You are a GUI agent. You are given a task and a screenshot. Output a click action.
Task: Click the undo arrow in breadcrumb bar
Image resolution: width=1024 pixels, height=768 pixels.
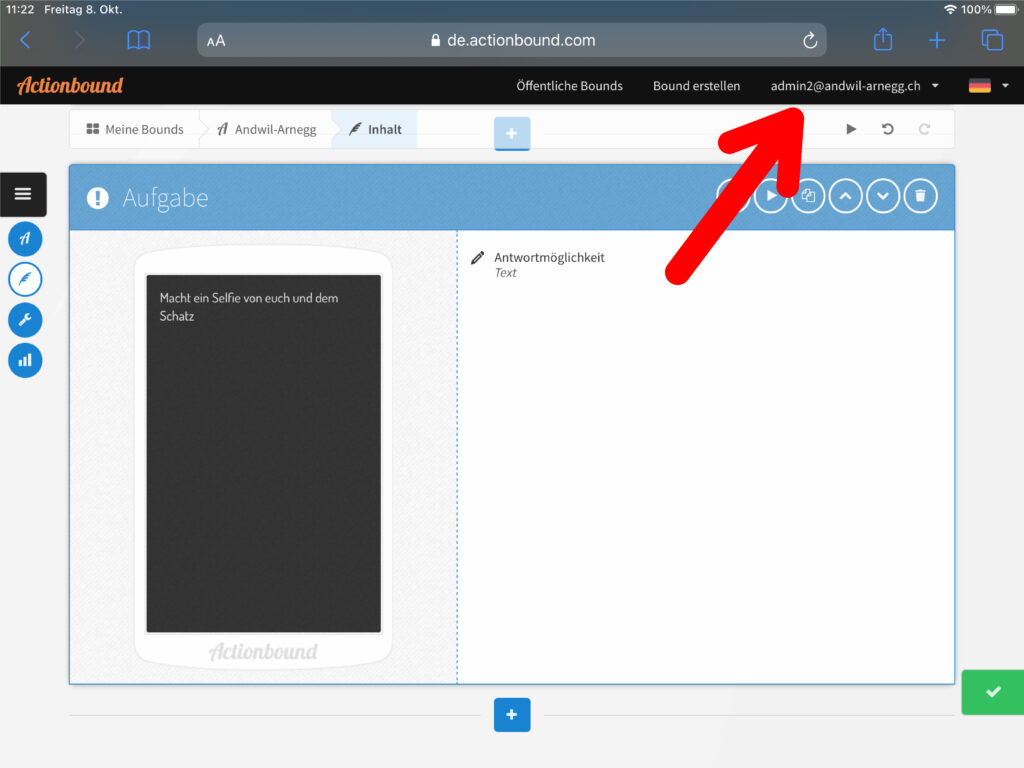(x=887, y=129)
